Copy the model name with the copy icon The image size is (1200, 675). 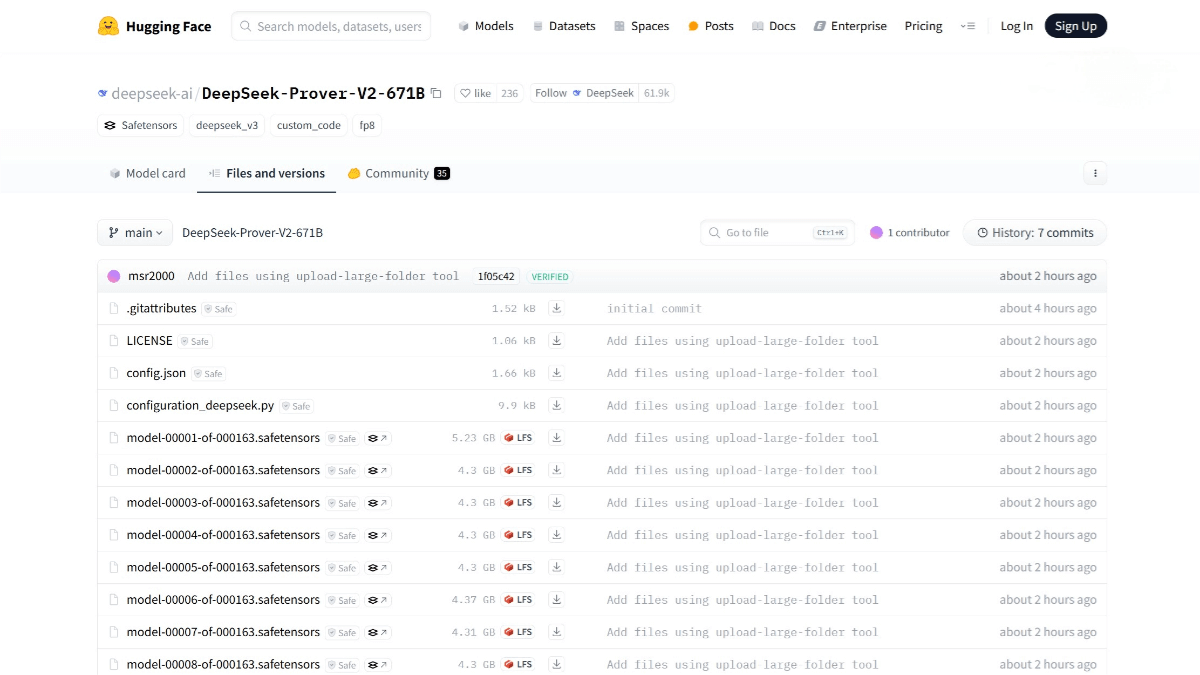pos(436,93)
